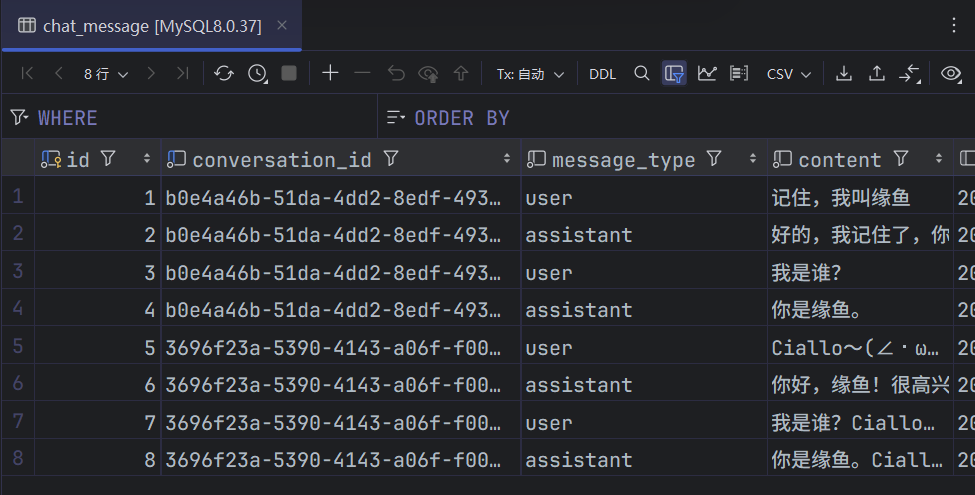Toggle the eye view options icon
The height and width of the screenshot is (495, 975).
[951, 73]
